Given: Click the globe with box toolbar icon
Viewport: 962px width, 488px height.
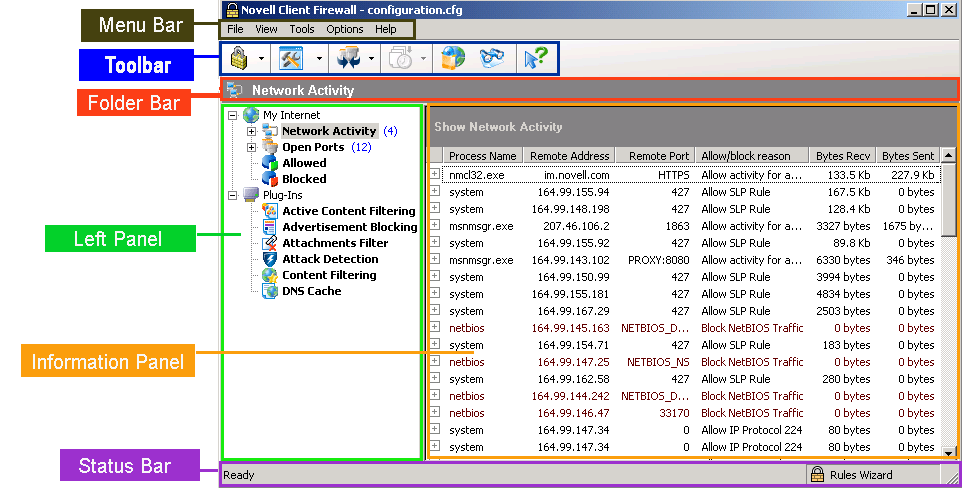Looking at the screenshot, I should 453,59.
